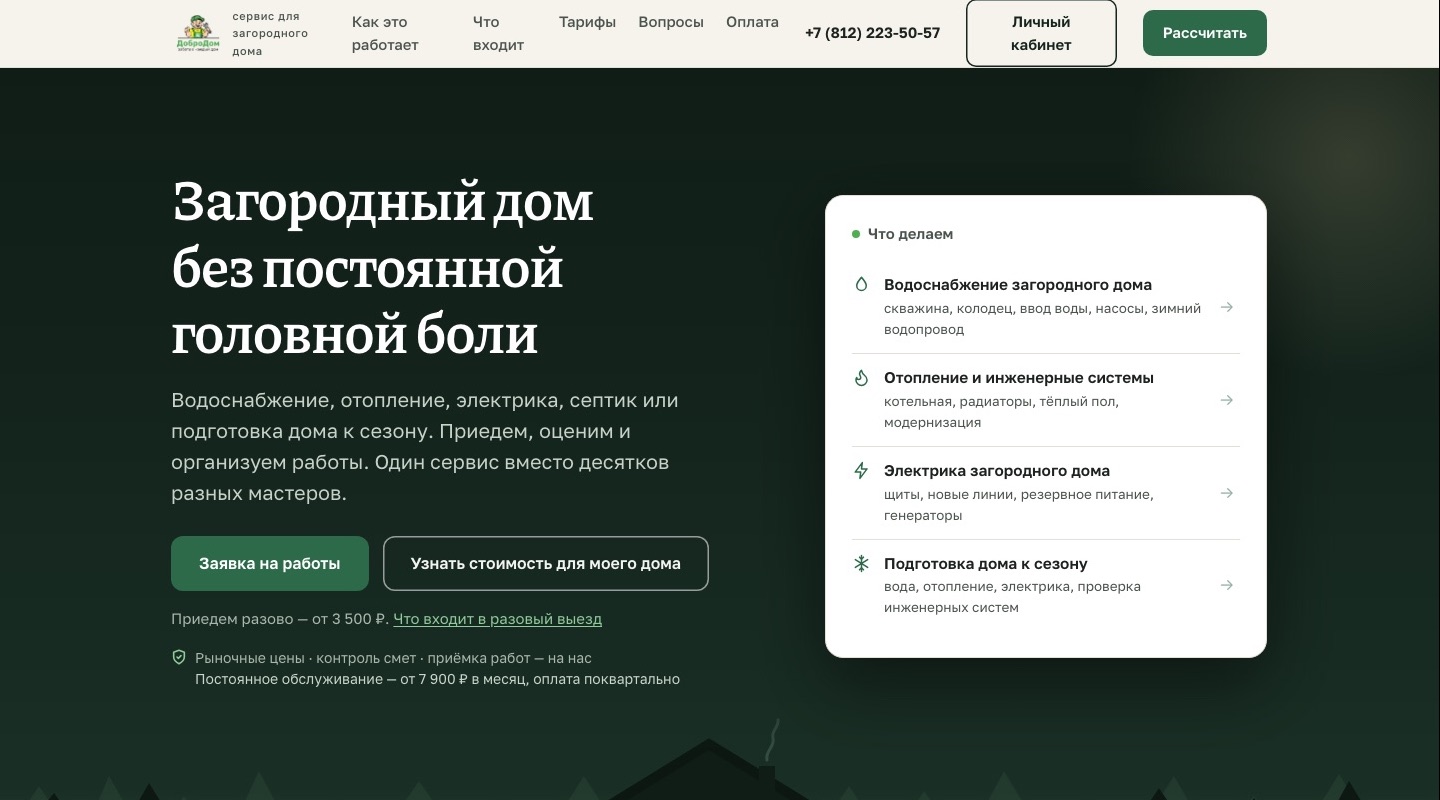
Task: Go to the Вопросы section
Action: click(671, 22)
